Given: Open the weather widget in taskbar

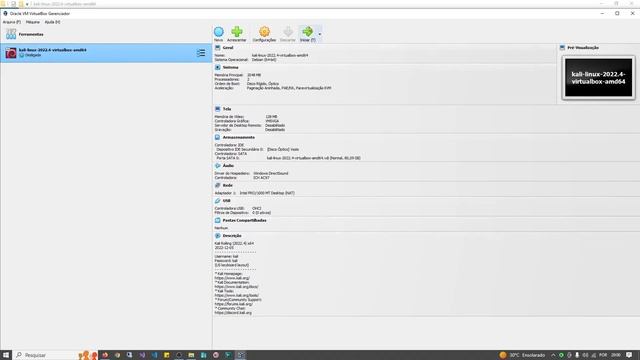Looking at the screenshot, I should pos(522,355).
